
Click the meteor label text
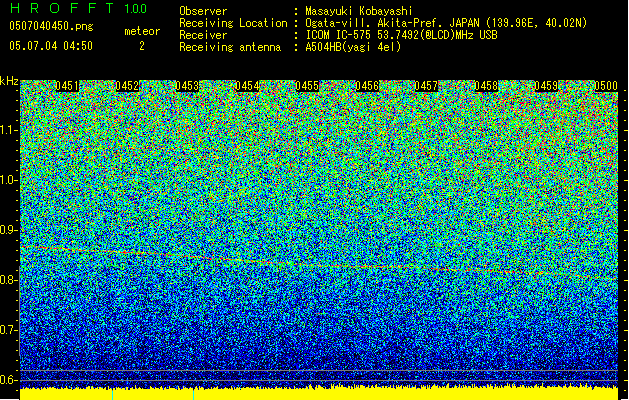tap(142, 31)
